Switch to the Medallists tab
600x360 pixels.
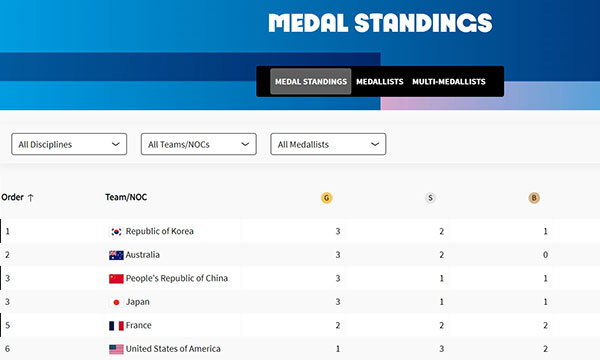coord(380,81)
